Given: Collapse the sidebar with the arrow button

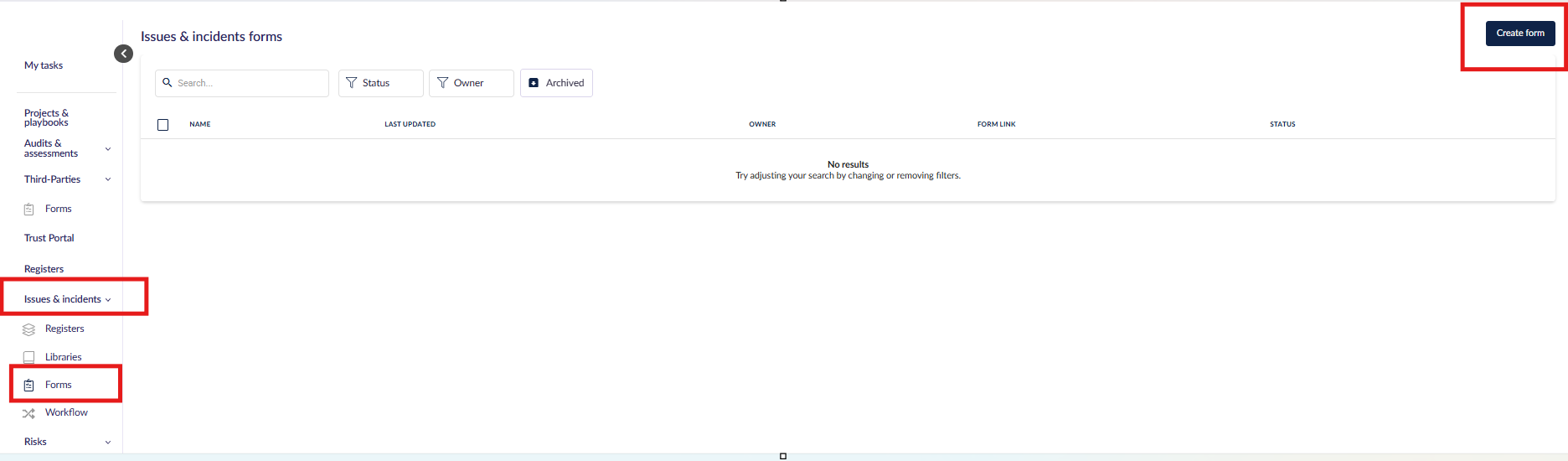Looking at the screenshot, I should click(123, 54).
